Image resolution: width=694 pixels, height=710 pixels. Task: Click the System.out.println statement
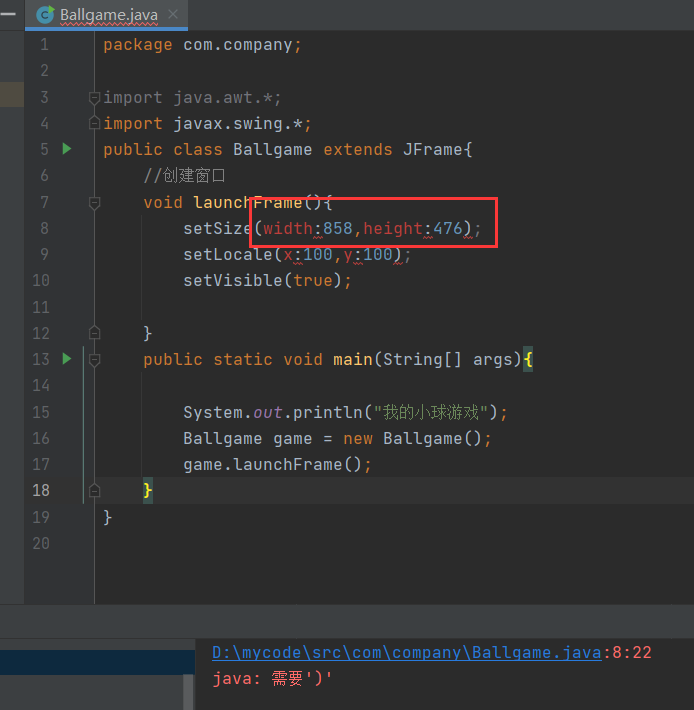(x=345, y=413)
